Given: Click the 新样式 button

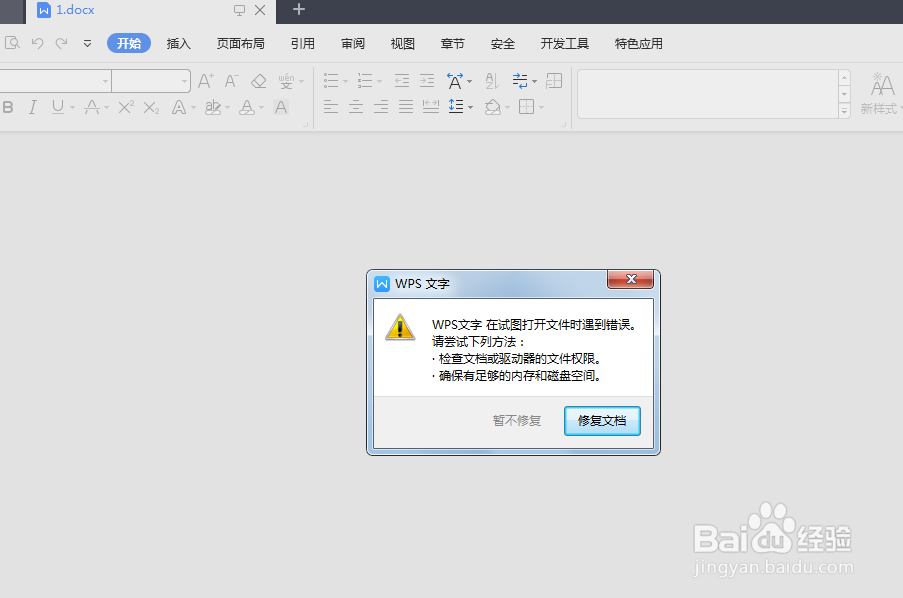Looking at the screenshot, I should 881,94.
